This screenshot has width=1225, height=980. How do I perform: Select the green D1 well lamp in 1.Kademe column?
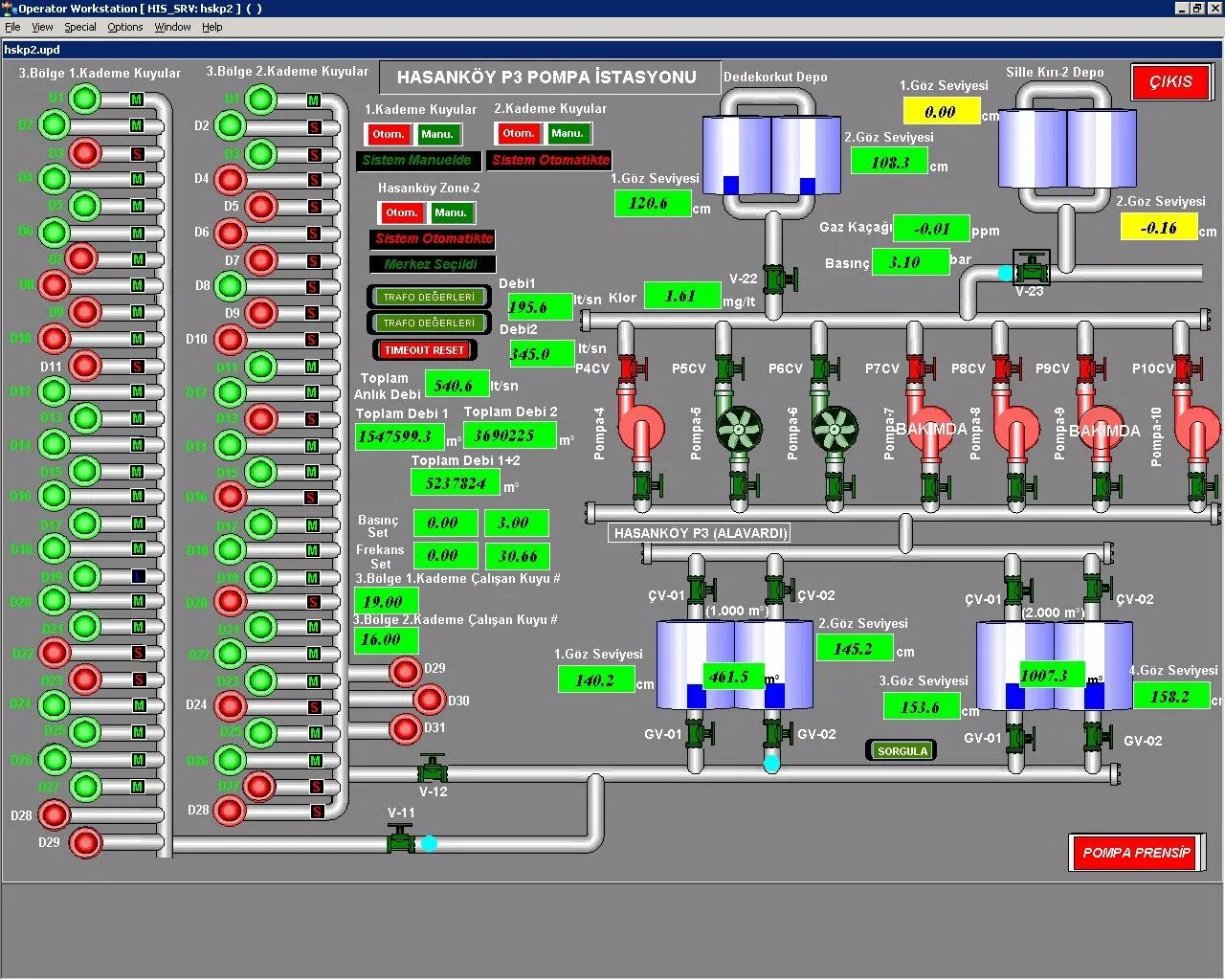point(85,99)
